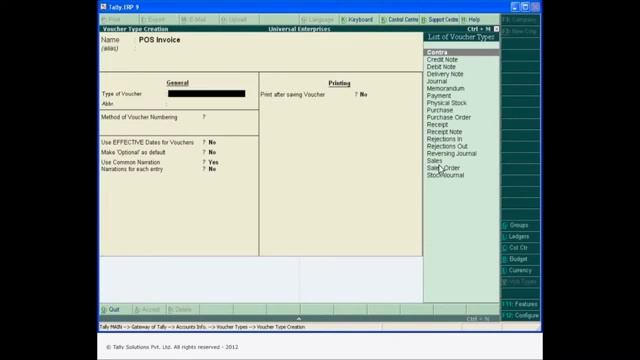Select Contra in voucher types list
This screenshot has width=640, height=360.
pos(461,52)
